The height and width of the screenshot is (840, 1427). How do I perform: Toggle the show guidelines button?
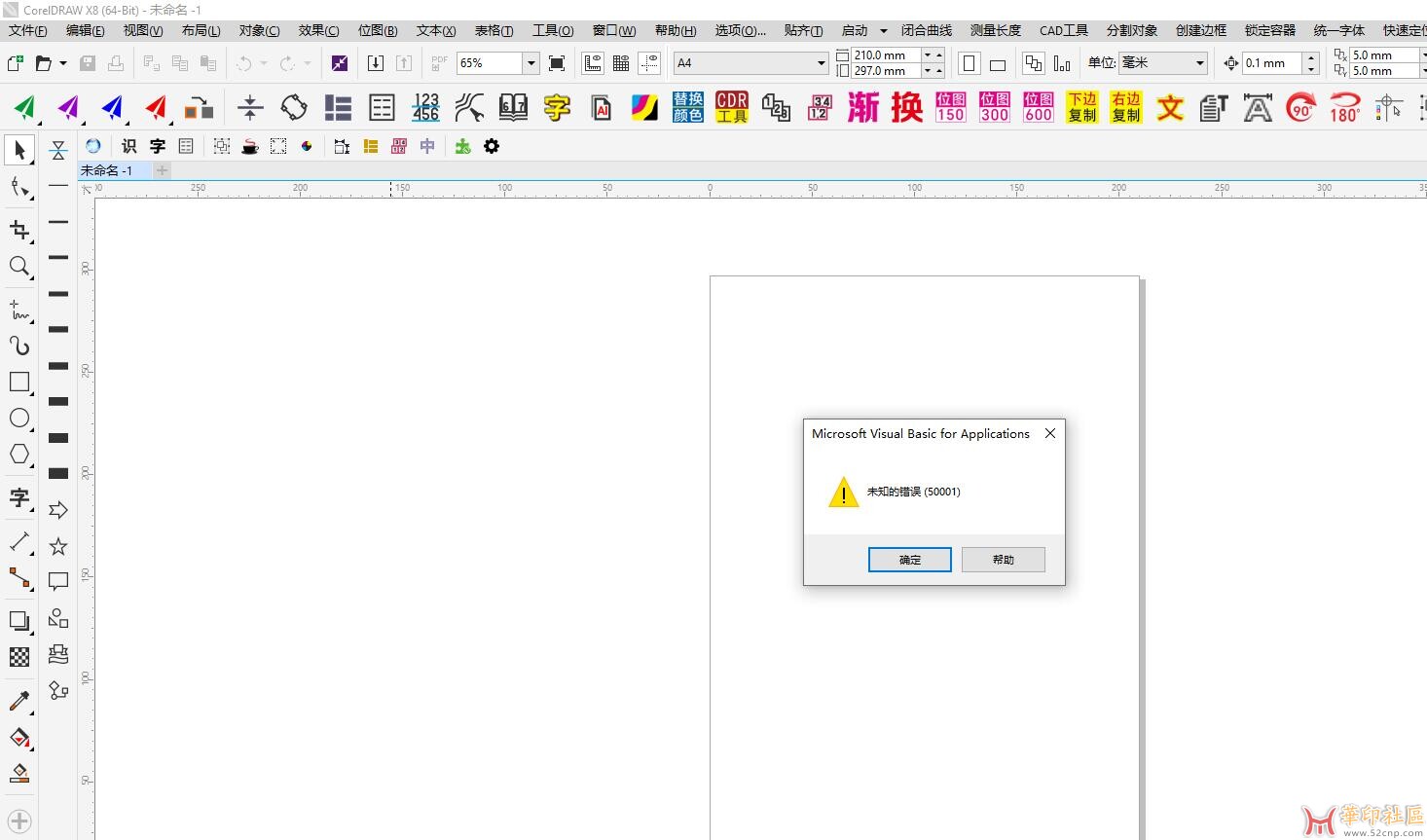649,63
